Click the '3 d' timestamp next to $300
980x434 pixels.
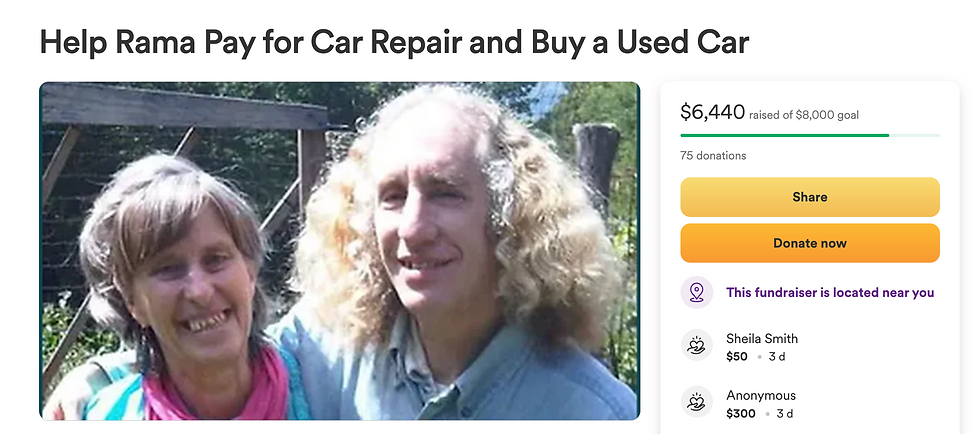click(x=785, y=413)
